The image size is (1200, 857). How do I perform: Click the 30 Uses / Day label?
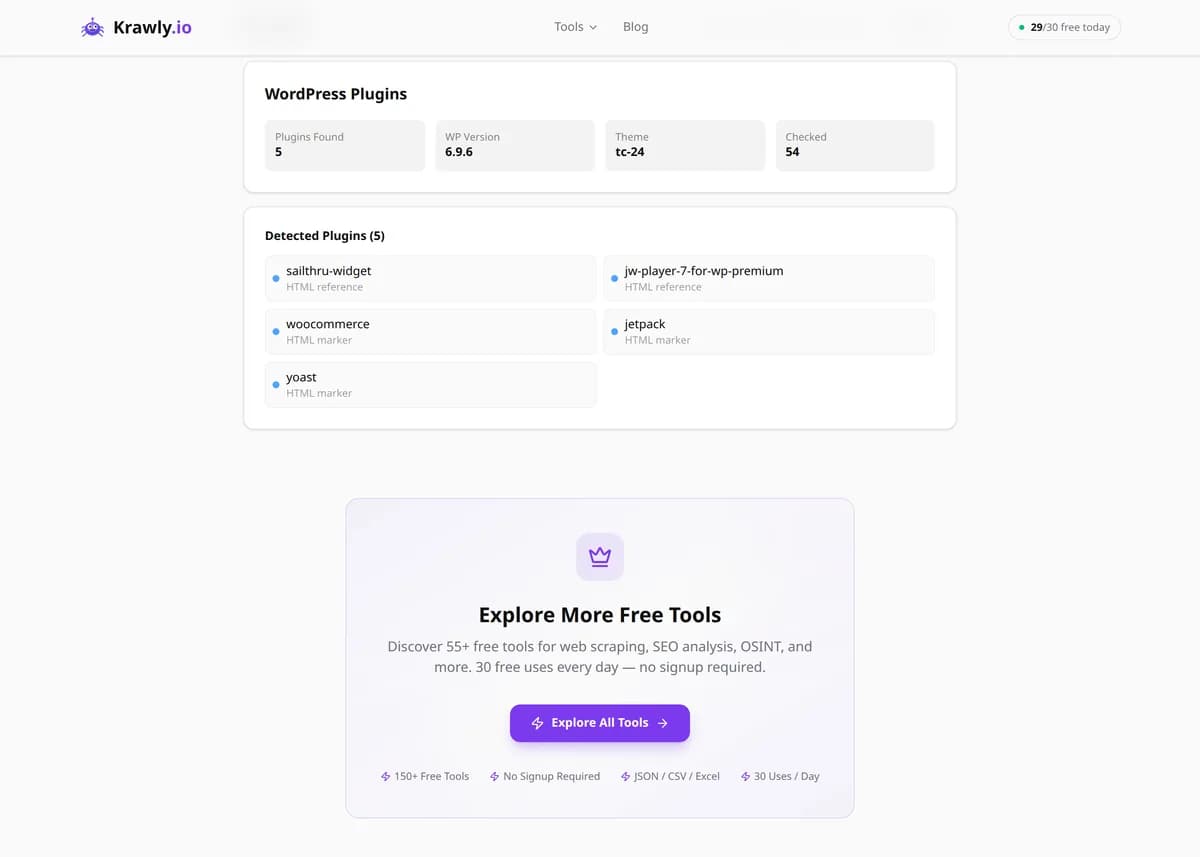coord(787,776)
